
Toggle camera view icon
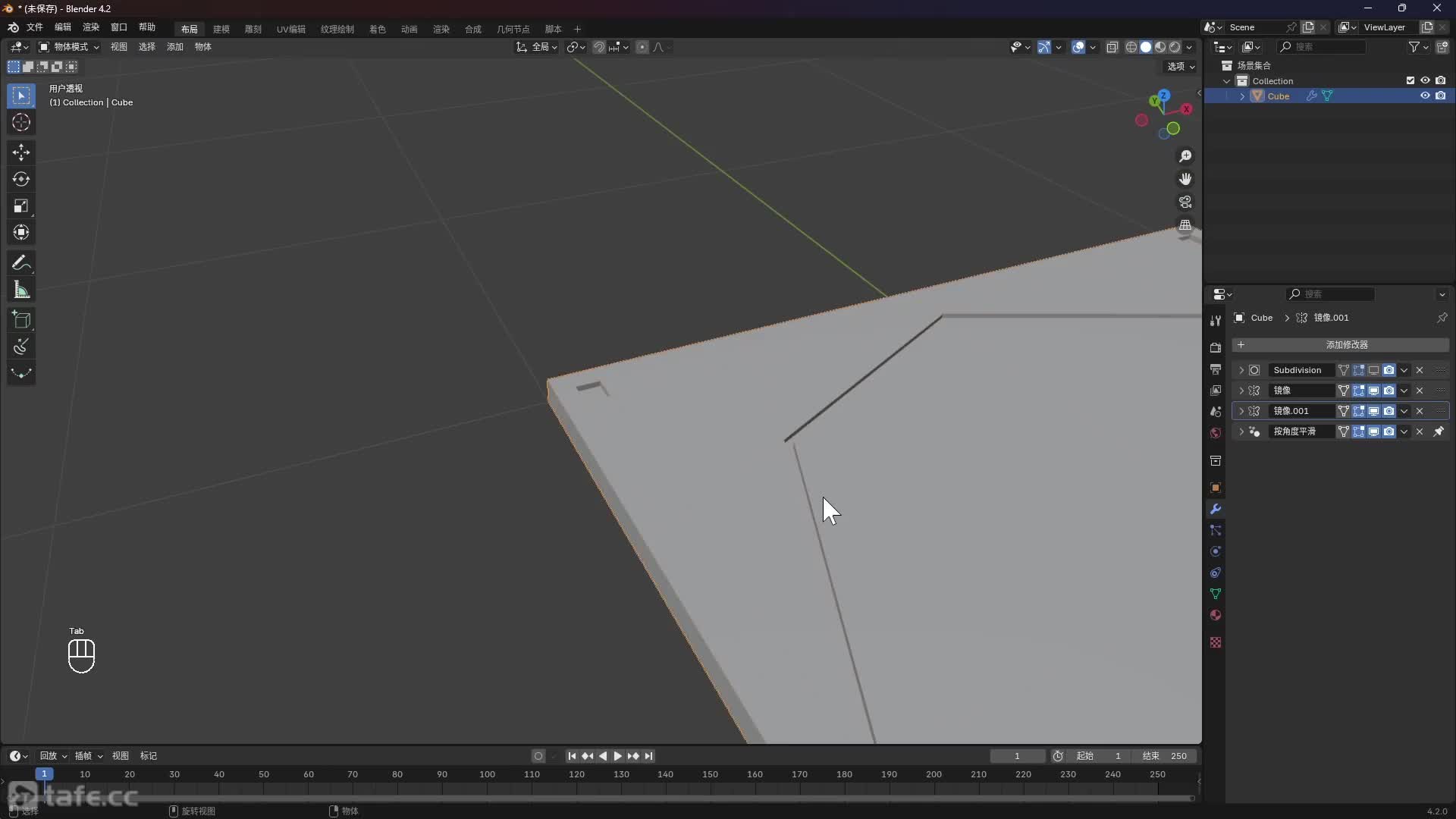1185,202
